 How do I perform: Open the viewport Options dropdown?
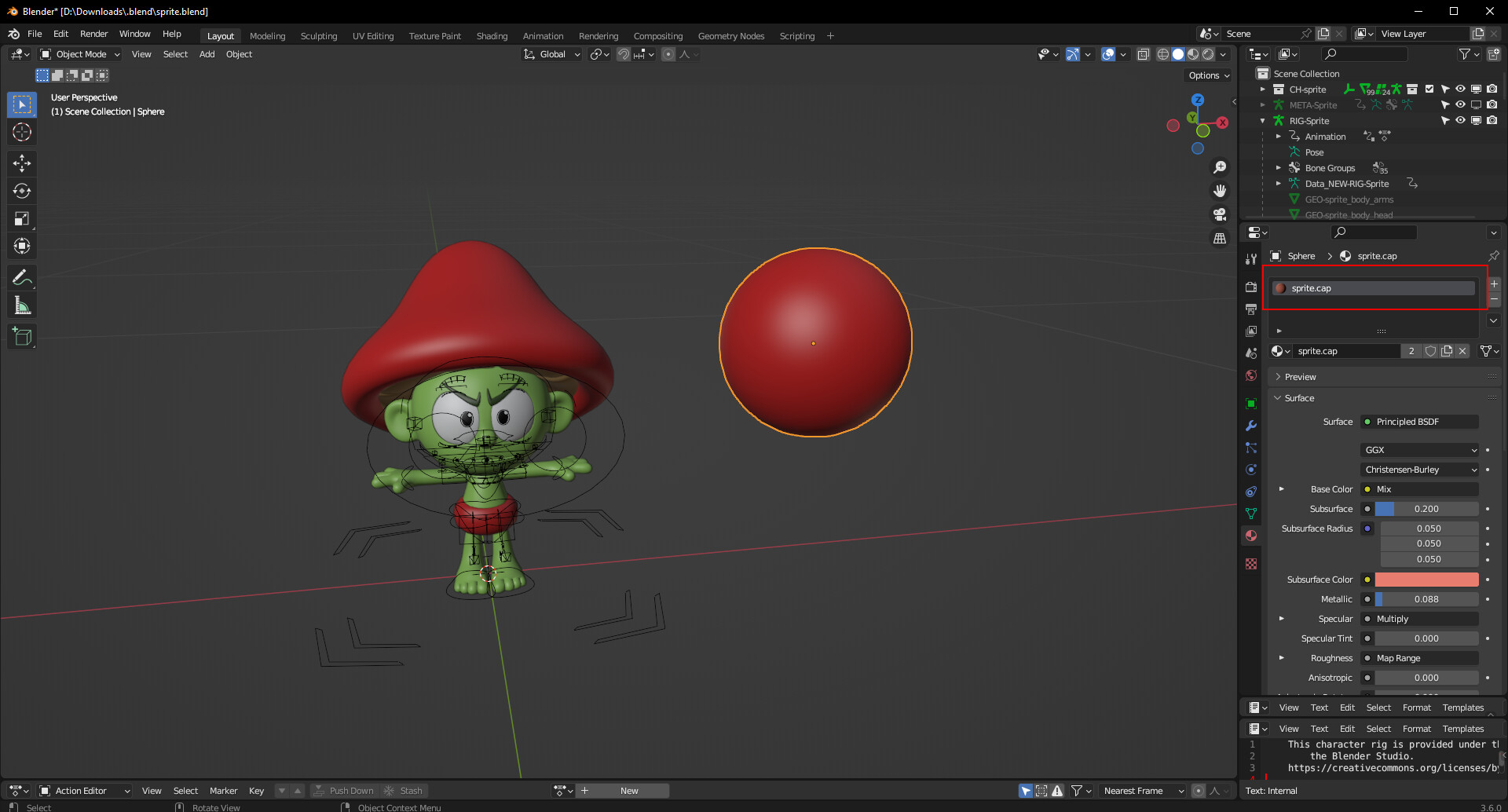tap(1209, 75)
